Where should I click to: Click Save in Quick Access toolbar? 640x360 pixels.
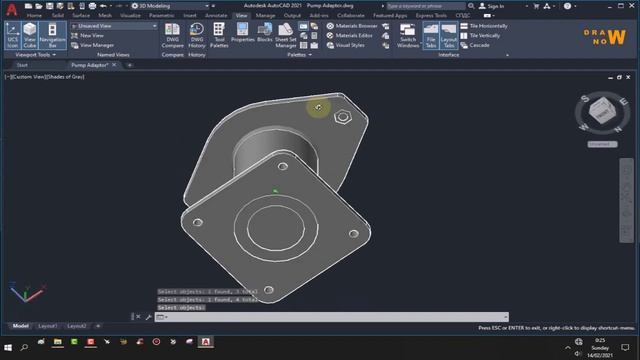pos(49,6)
